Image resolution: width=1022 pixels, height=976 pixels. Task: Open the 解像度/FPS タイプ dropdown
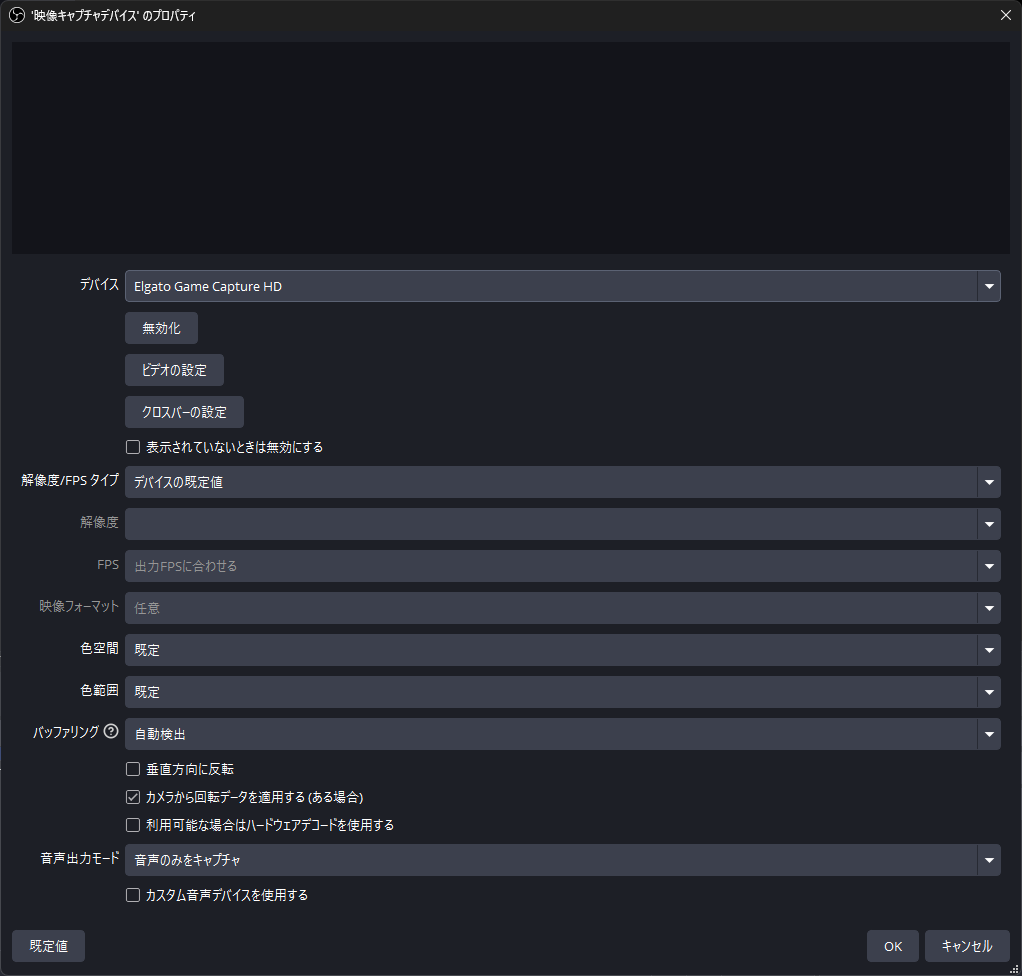pyautogui.click(x=562, y=482)
